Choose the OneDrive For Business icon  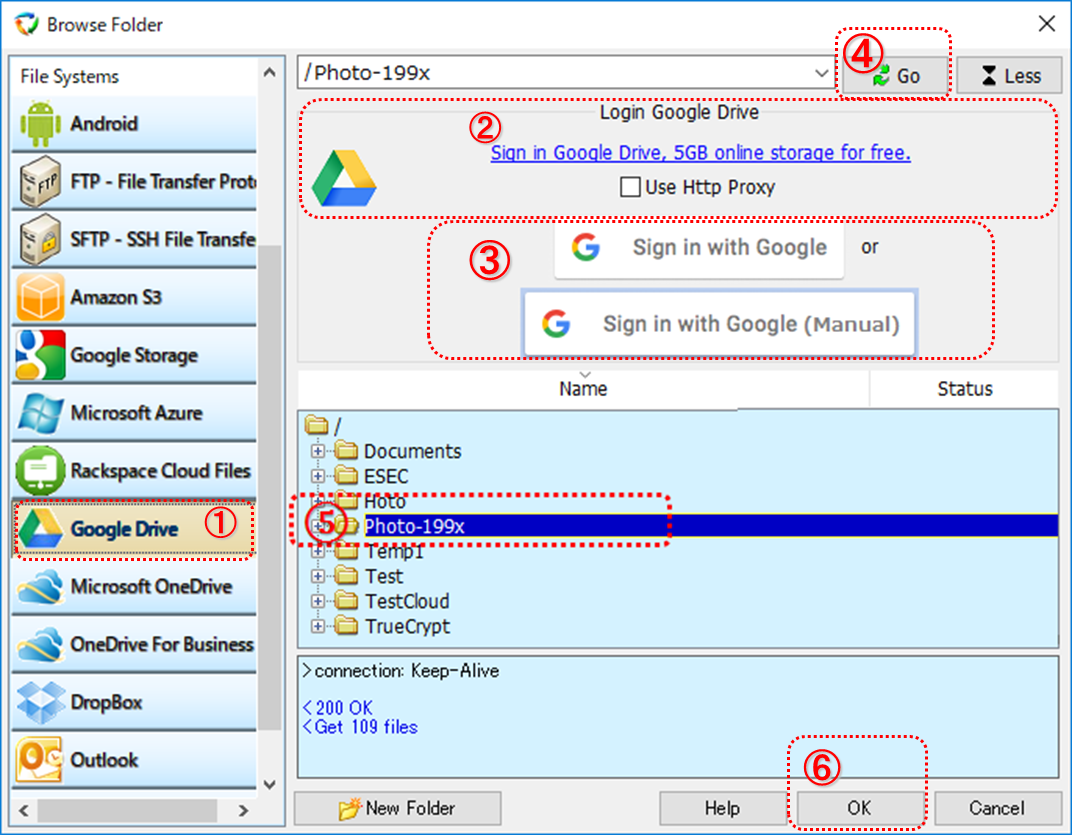[x=40, y=644]
